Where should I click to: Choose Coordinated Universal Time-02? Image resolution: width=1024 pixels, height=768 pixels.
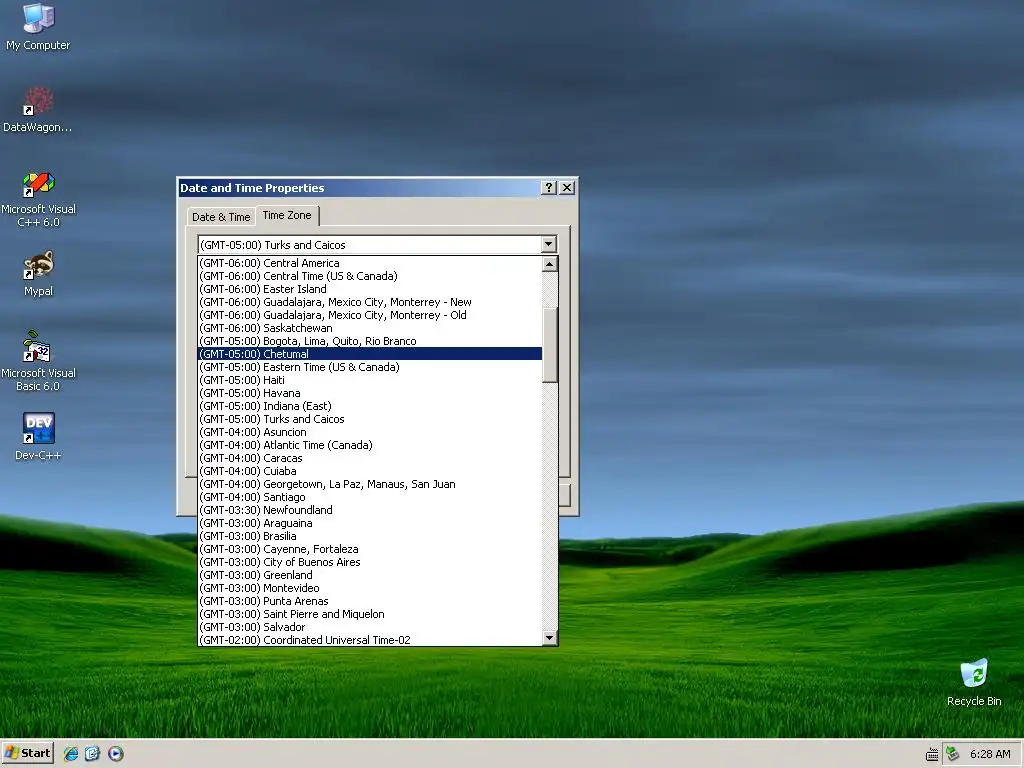click(370, 640)
